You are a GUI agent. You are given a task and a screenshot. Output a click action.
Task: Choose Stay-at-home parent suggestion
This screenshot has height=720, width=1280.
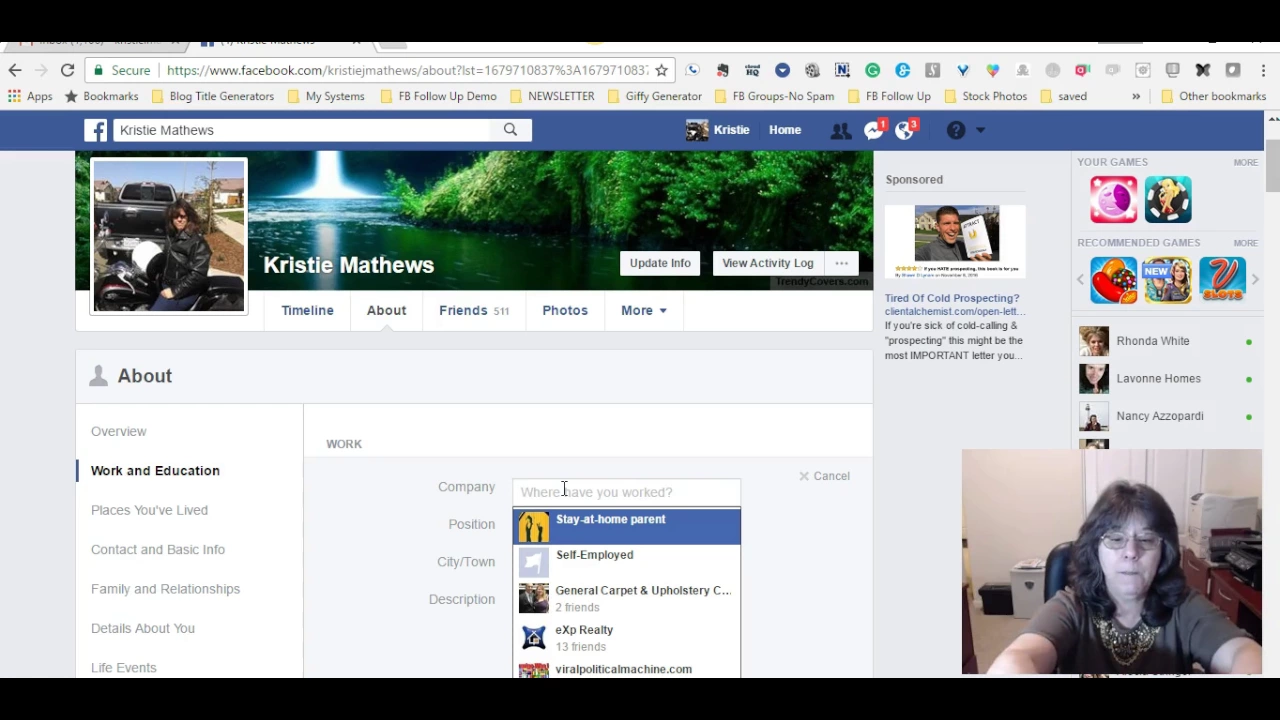(x=627, y=527)
